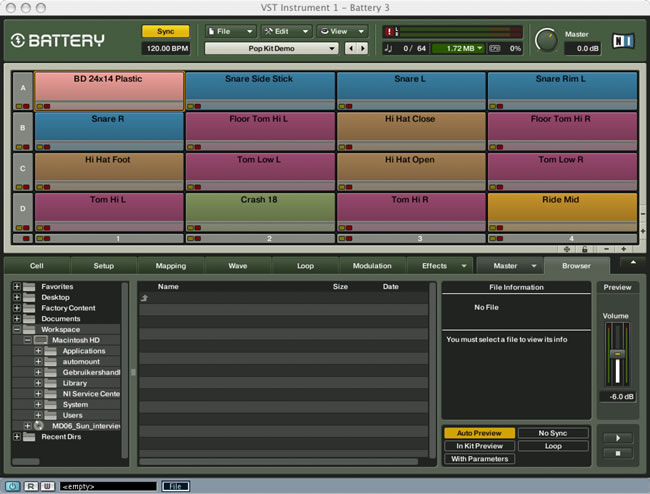Click the preview Volume fader
The width and height of the screenshot is (650, 494).
[617, 354]
